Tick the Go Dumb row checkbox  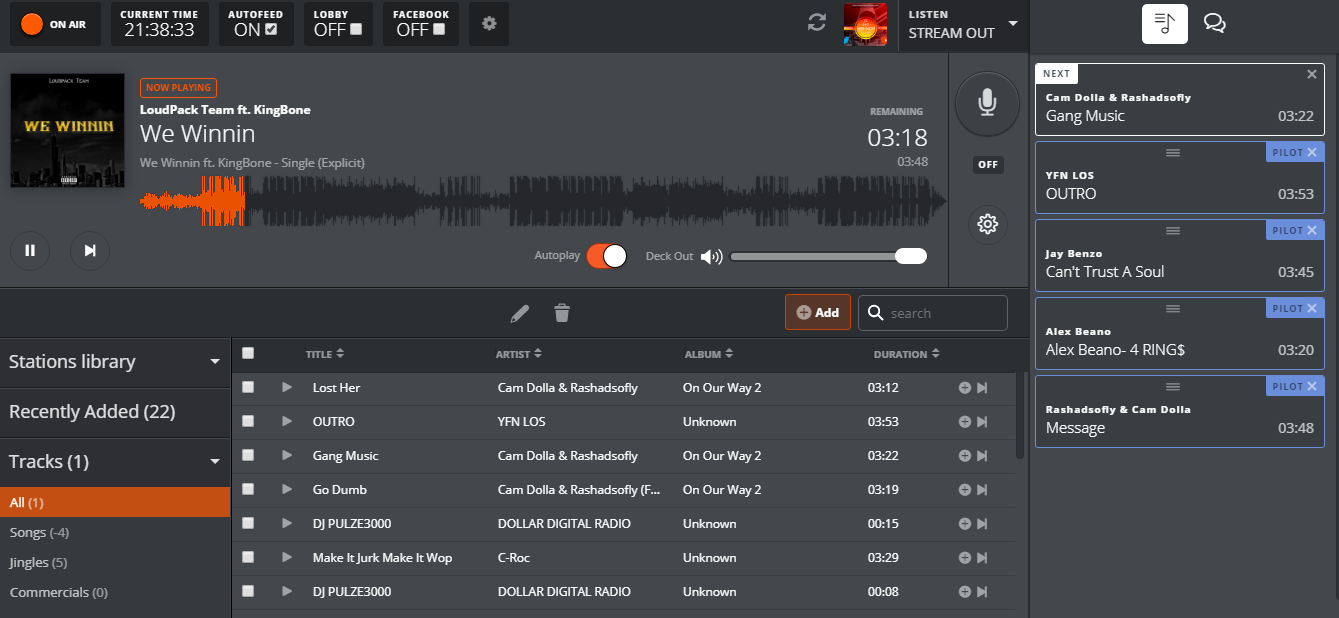pyautogui.click(x=248, y=489)
